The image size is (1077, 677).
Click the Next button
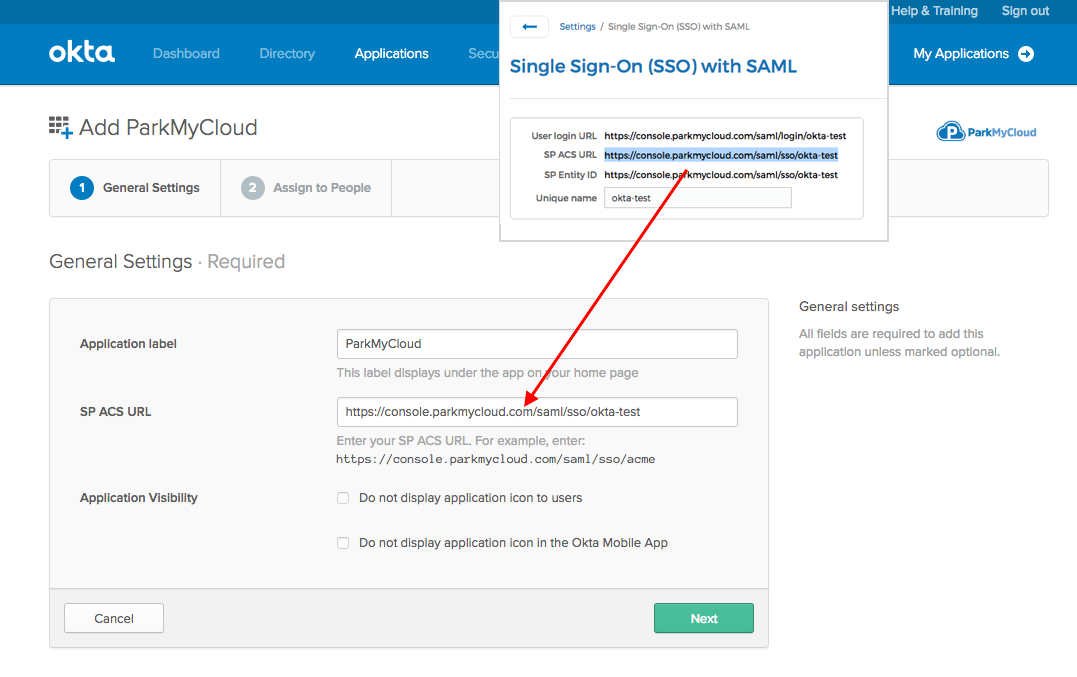703,618
